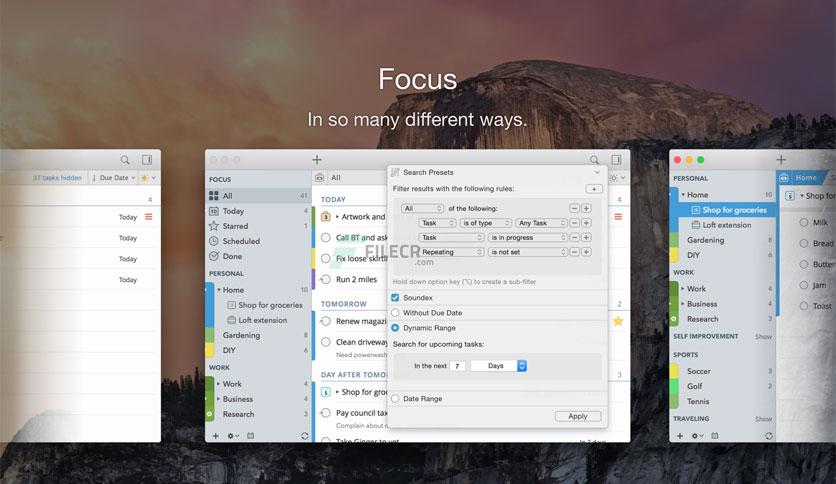Check off Bread in the right window
836x484 pixels.
[x=804, y=243]
